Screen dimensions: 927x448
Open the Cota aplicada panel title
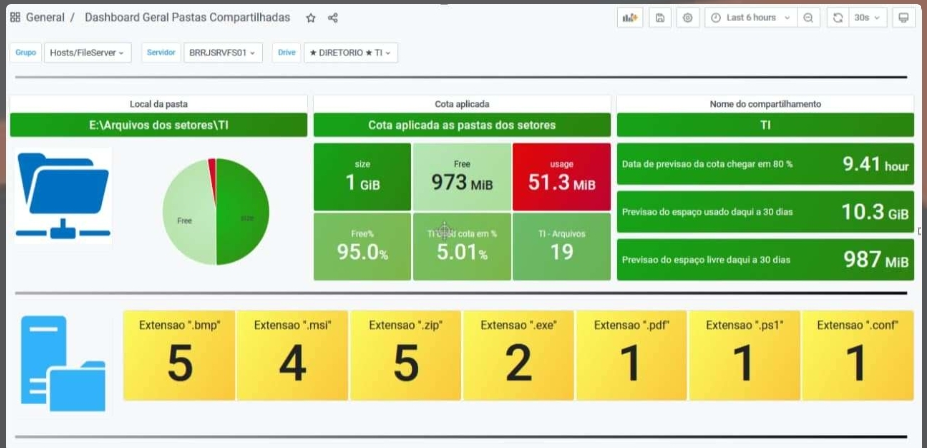point(462,104)
